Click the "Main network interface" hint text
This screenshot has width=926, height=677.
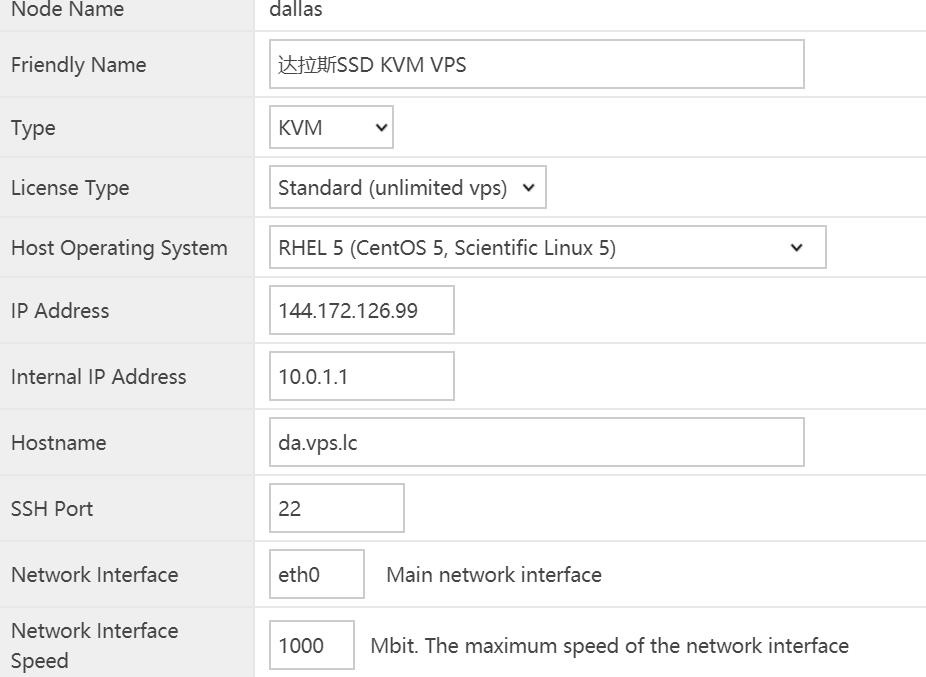point(494,575)
